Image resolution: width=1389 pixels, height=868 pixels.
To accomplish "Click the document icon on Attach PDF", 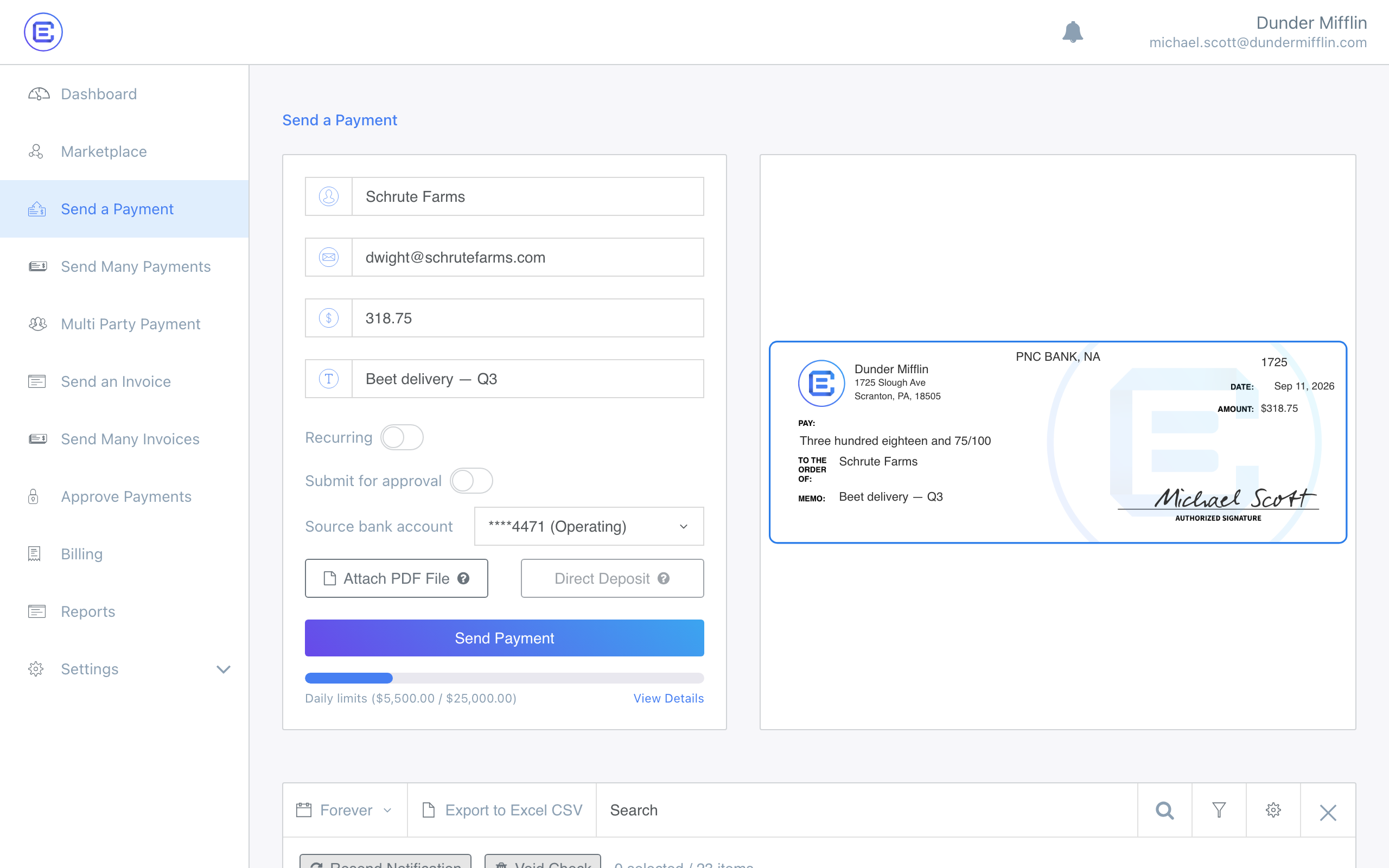I will tap(329, 578).
